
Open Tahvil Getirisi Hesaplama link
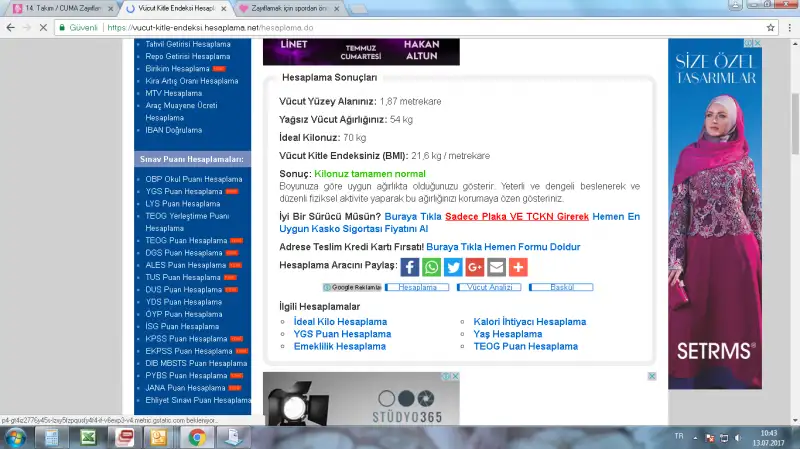pos(188,44)
